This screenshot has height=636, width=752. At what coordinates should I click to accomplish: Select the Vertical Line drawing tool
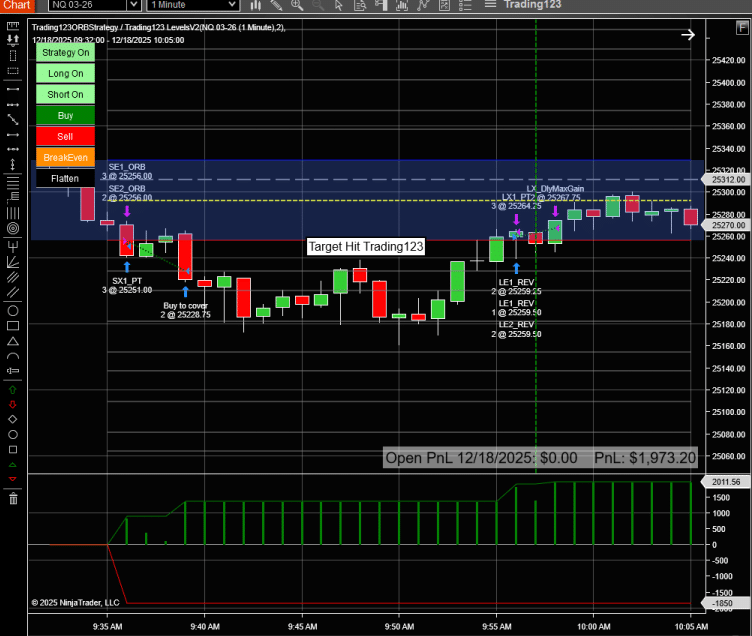click(13, 165)
